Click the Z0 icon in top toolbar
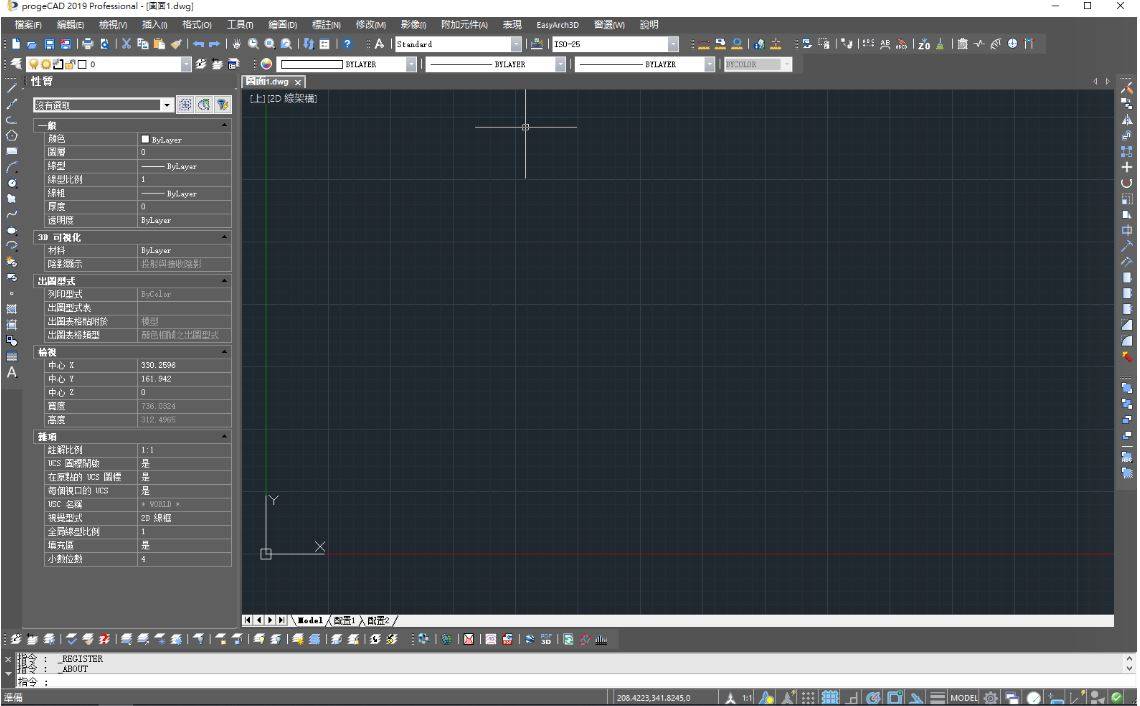Viewport: 1140px width, 706px height. pos(924,44)
